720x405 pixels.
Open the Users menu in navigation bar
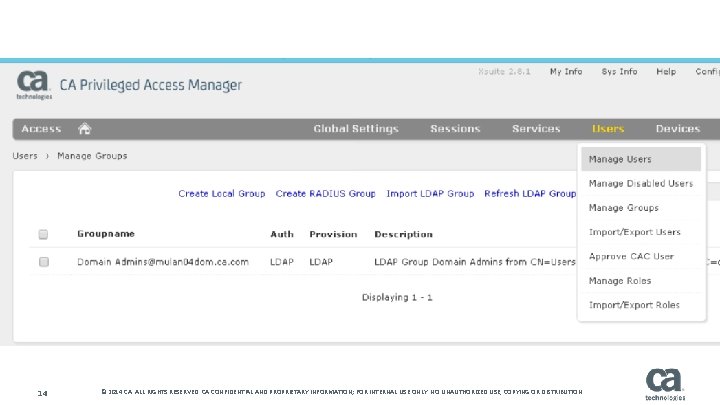[608, 129]
